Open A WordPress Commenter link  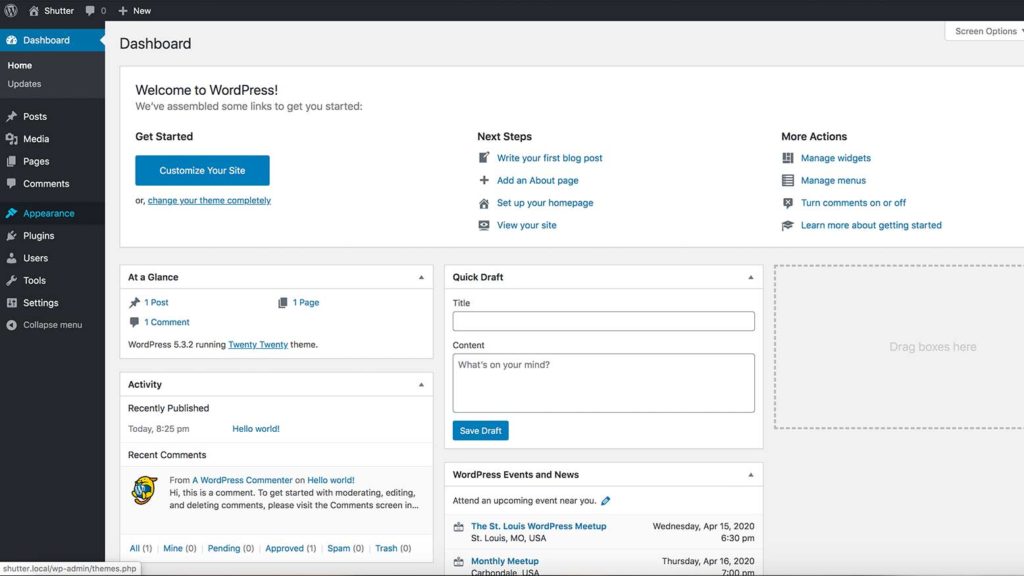click(x=242, y=480)
